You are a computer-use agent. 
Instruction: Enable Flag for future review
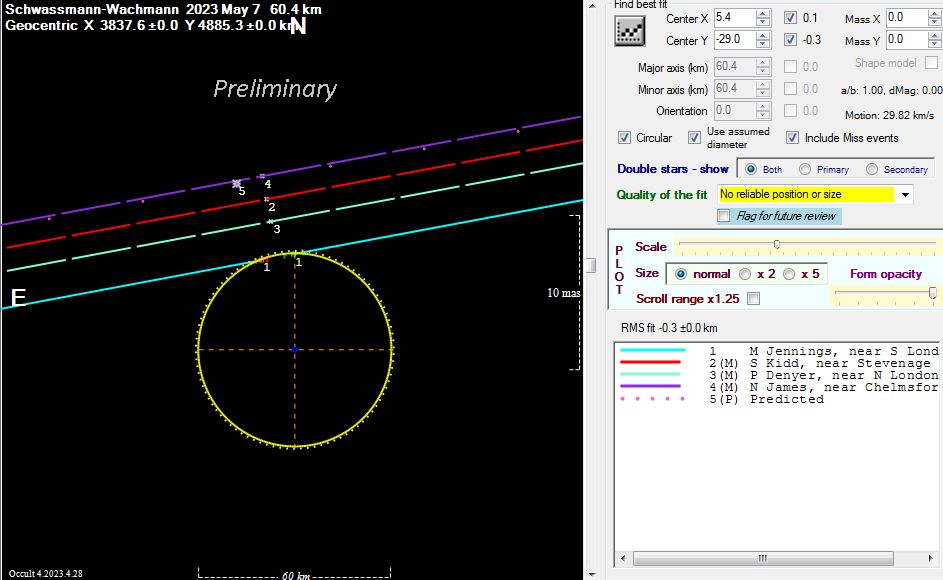click(x=724, y=216)
